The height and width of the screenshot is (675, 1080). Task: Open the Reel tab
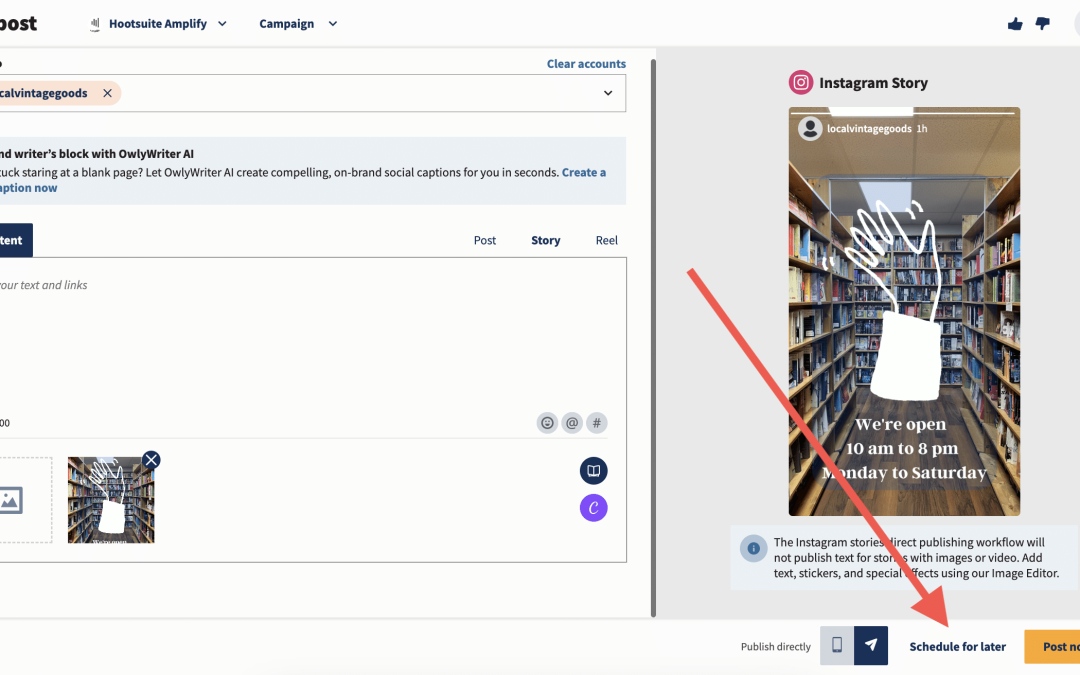click(606, 240)
